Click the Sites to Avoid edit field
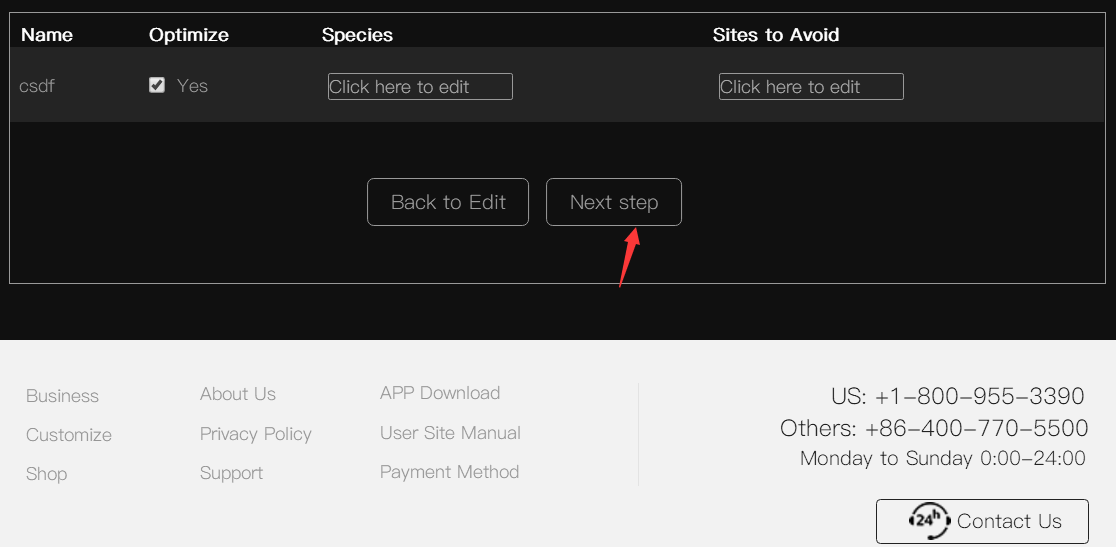1116x547 pixels. (x=811, y=87)
